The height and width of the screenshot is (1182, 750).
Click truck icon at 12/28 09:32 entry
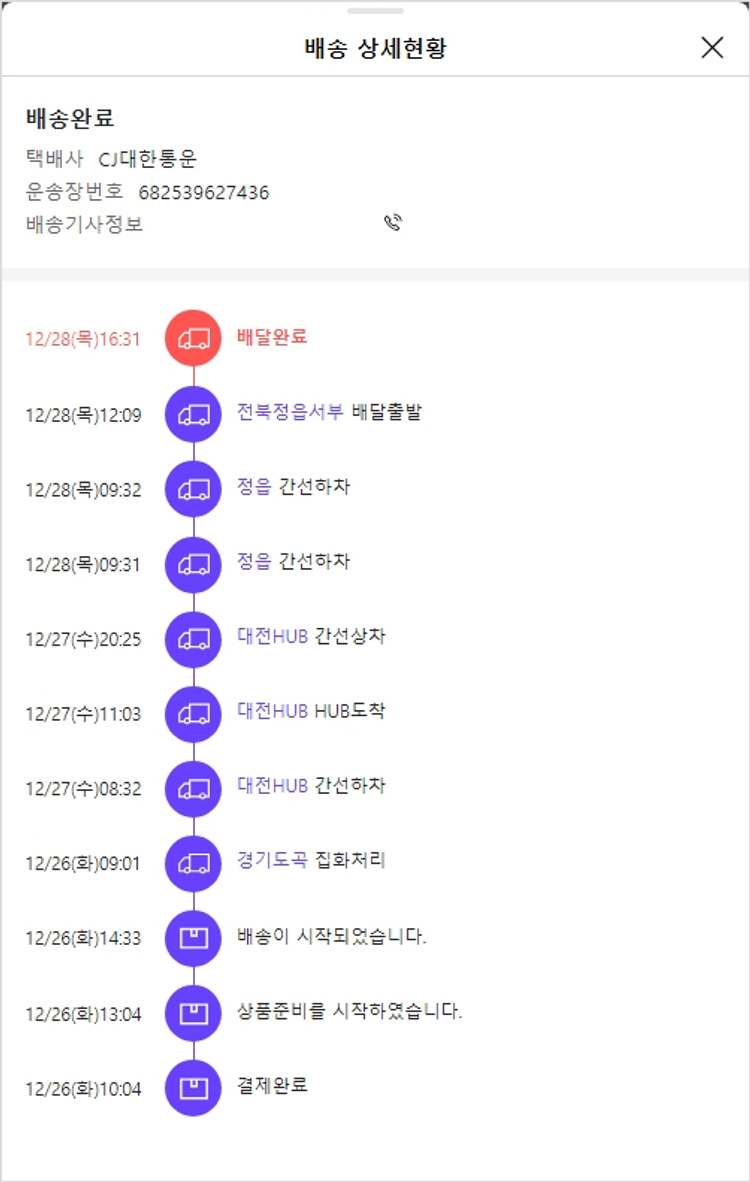coord(194,489)
